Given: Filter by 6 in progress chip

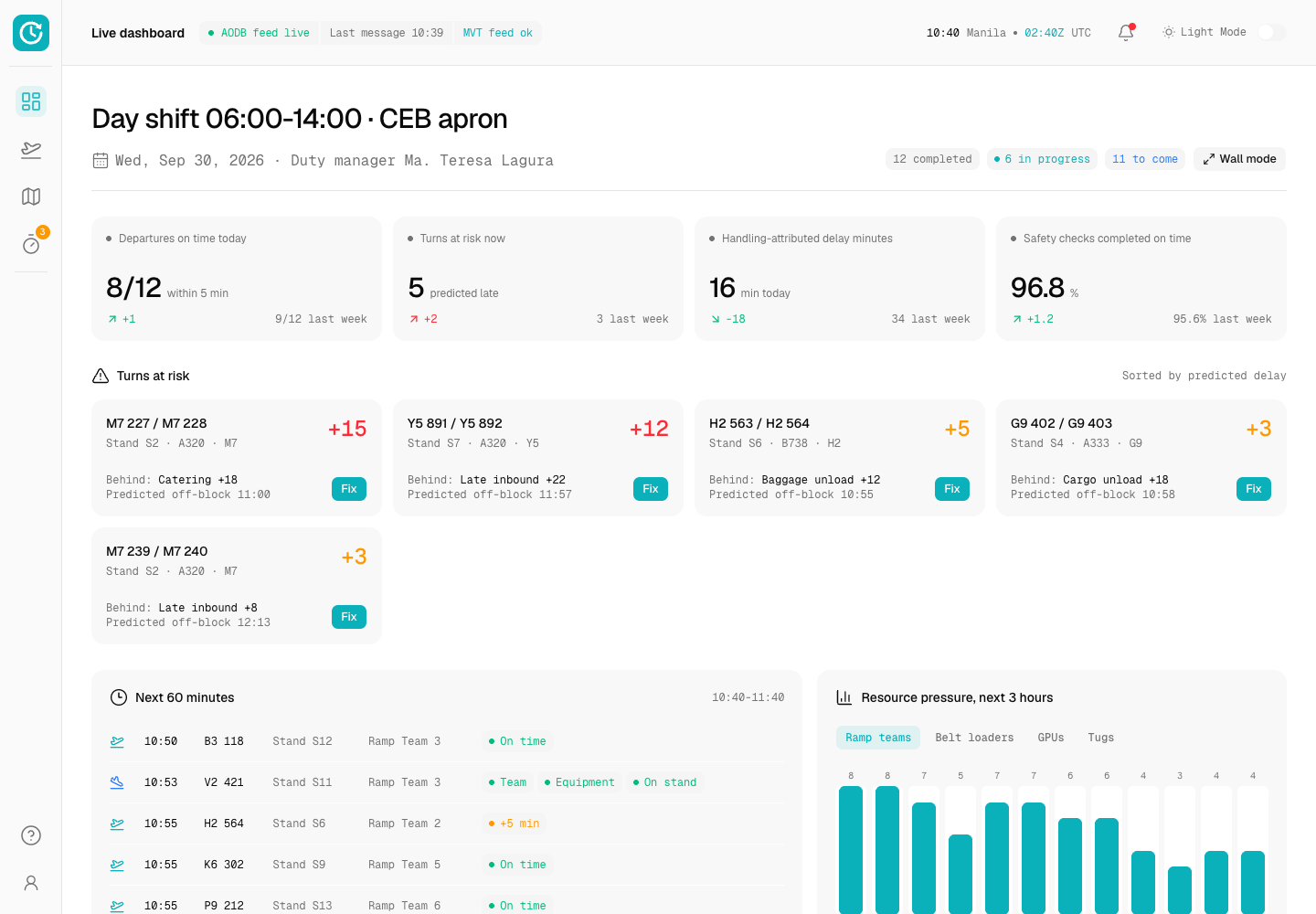Looking at the screenshot, I should (1042, 159).
